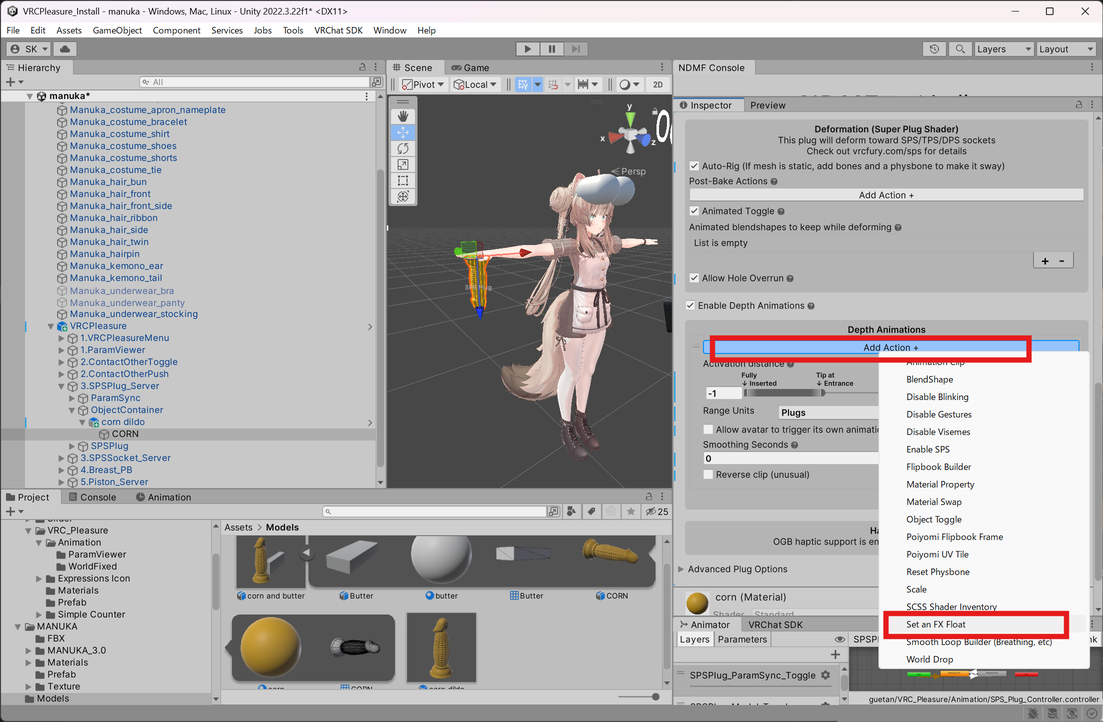Screen dimensions: 1103x722
Task: Switch Animator to Parameters view
Action: tap(742, 640)
